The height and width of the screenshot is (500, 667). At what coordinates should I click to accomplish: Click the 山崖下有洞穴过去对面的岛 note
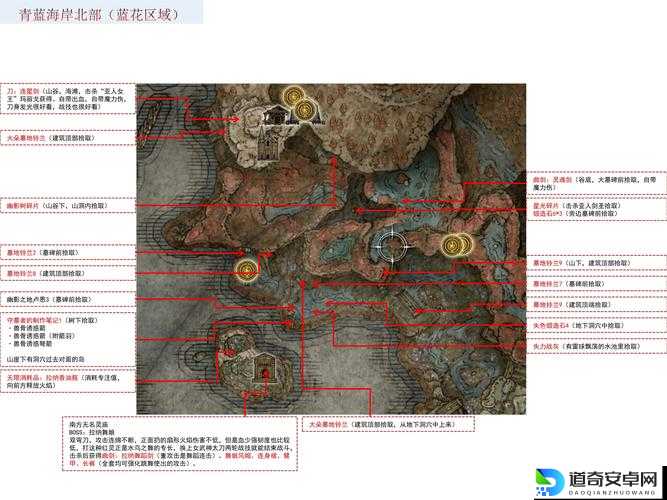click(45, 359)
